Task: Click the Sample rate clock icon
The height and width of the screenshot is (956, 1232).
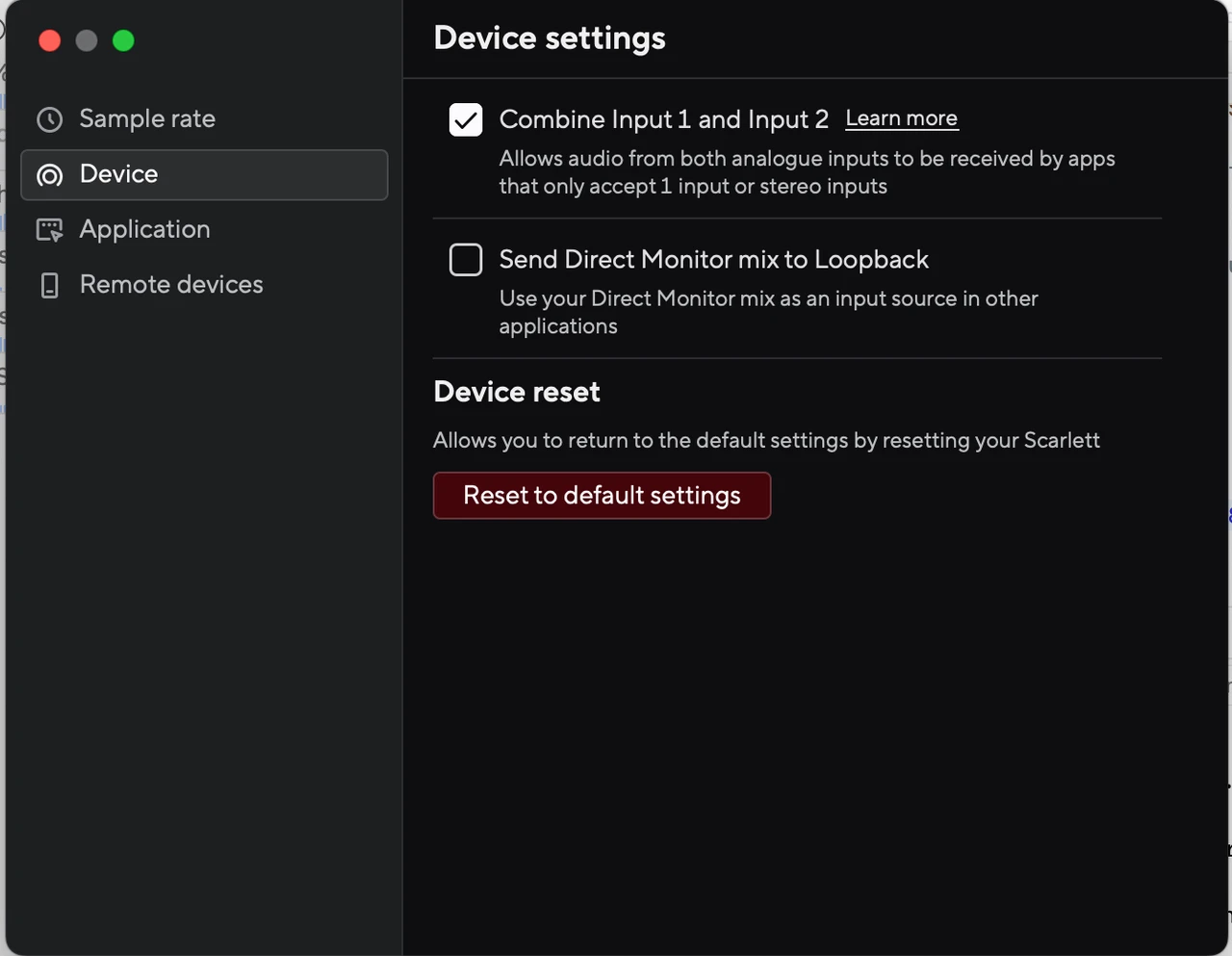Action: coord(49,119)
